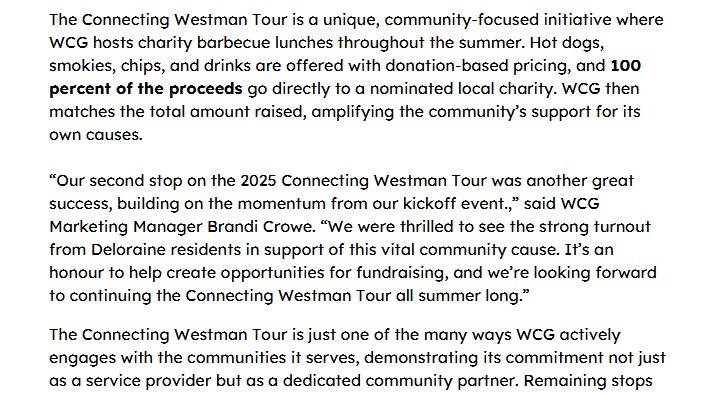Click "2025" in the quote paragraph
Image resolution: width=714 pixels, height=393 pixels.
258,181
